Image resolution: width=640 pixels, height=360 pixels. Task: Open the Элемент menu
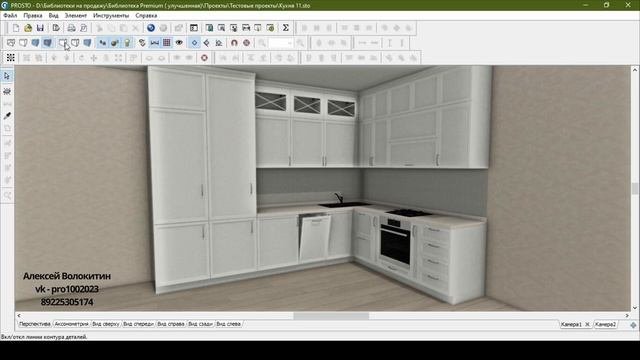pos(76,16)
